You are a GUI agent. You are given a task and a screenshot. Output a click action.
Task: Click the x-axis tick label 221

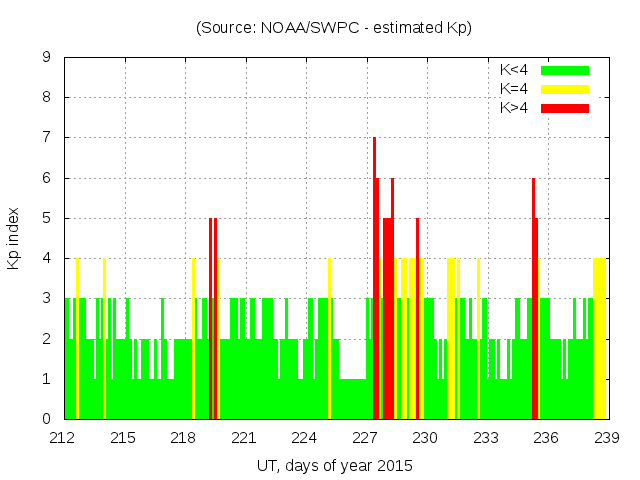click(244, 438)
